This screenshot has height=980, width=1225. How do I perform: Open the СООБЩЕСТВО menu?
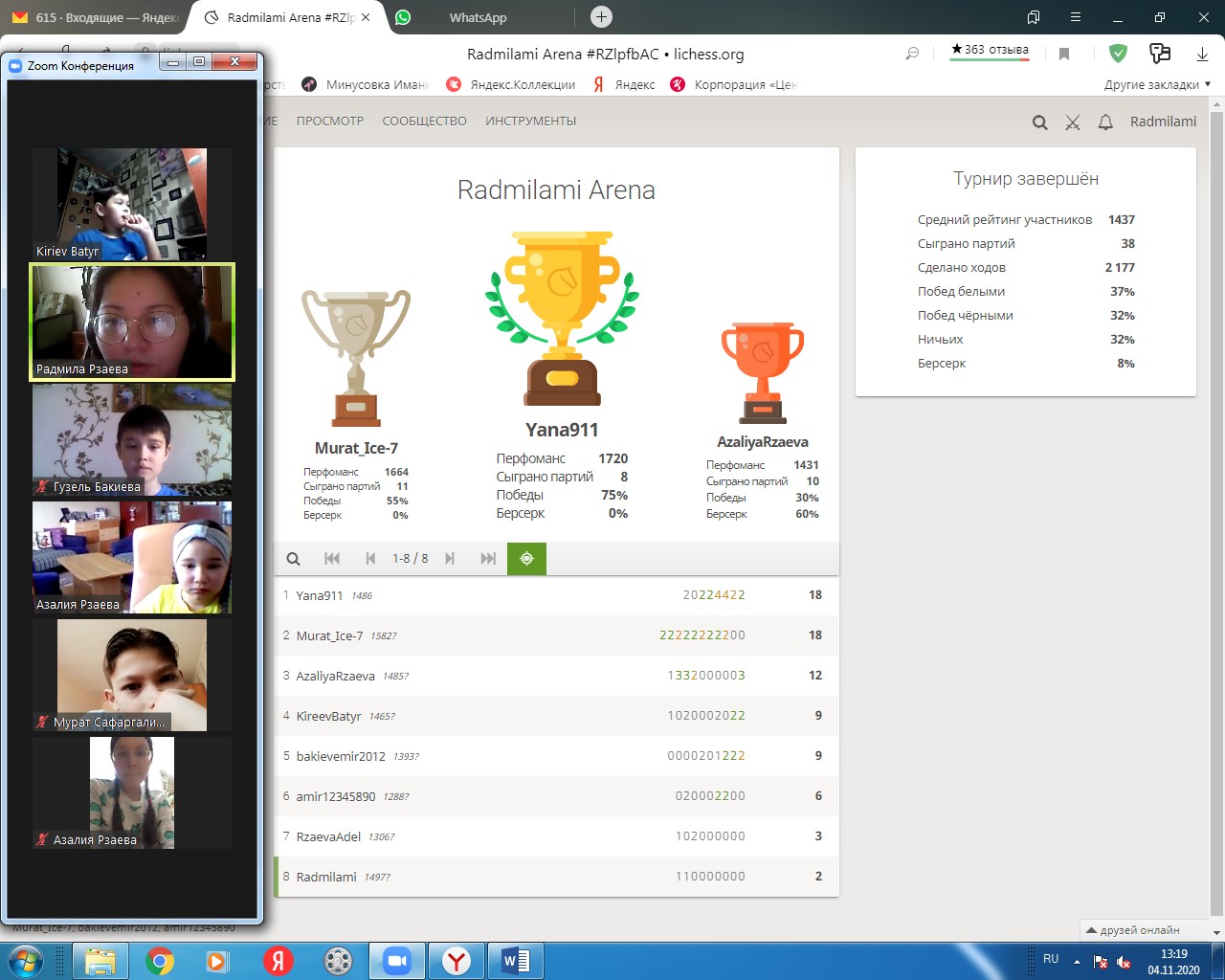[424, 122]
